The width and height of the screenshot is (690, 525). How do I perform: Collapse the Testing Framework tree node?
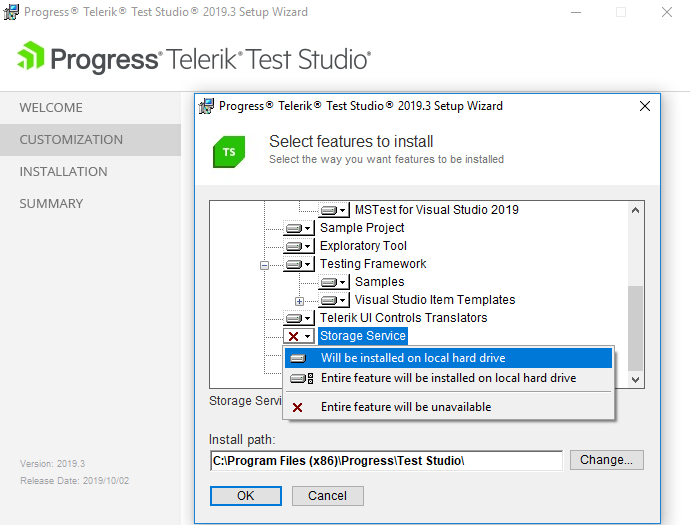pyautogui.click(x=264, y=265)
